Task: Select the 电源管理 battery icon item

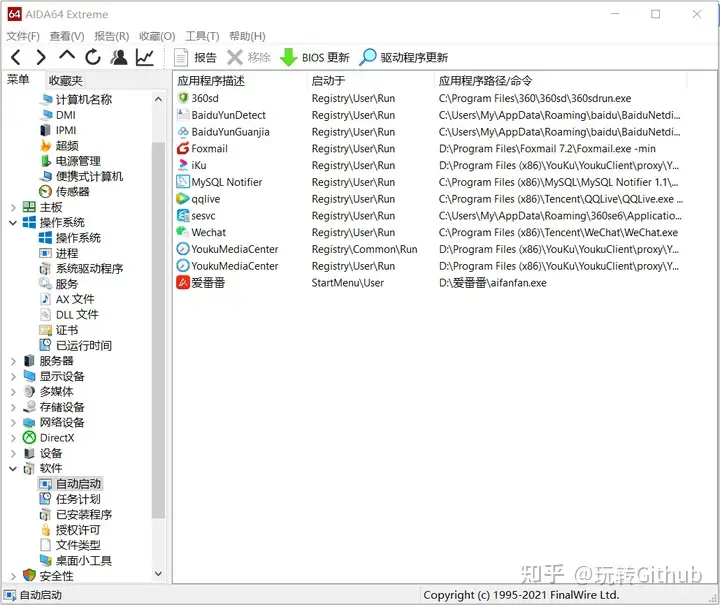Action: point(70,161)
